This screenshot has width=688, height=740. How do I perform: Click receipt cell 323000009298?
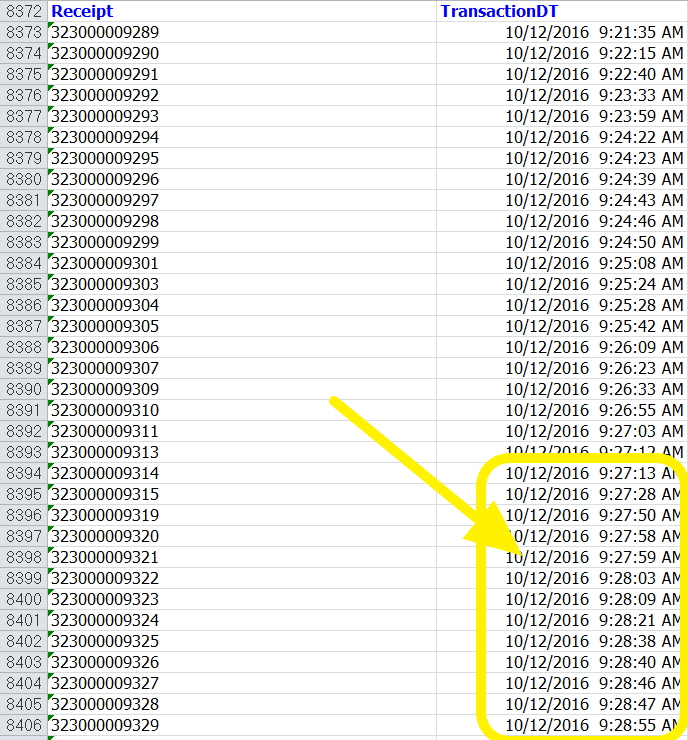click(x=242, y=221)
